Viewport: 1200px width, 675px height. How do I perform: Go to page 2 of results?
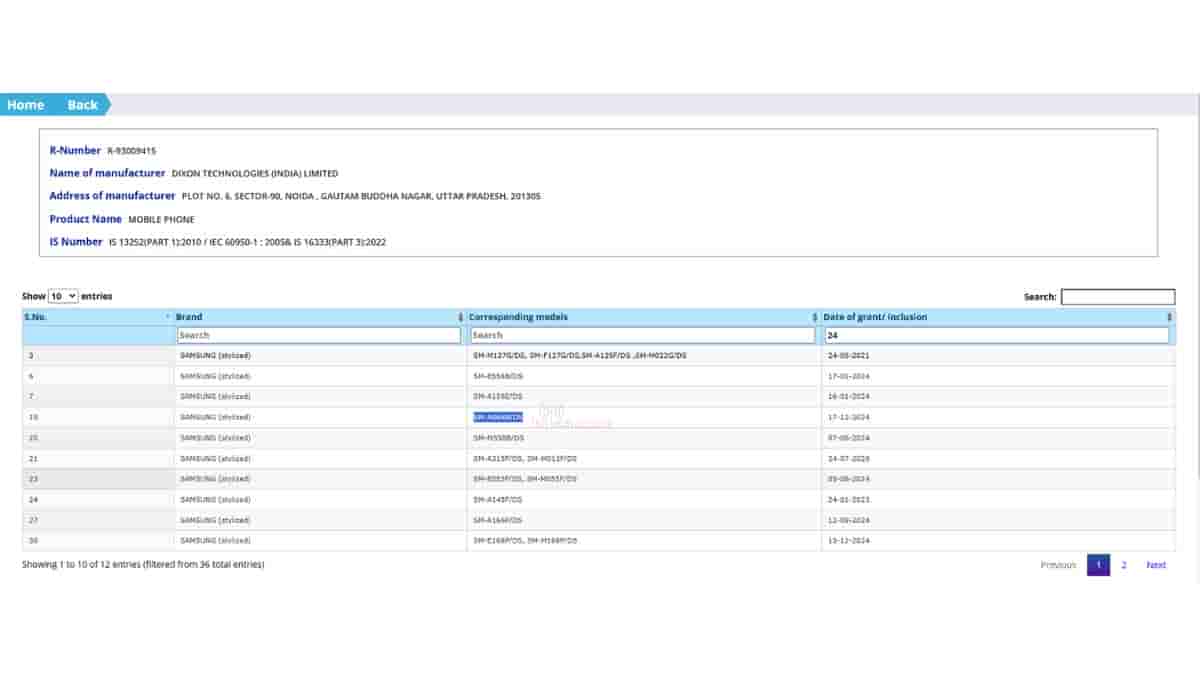point(1124,565)
